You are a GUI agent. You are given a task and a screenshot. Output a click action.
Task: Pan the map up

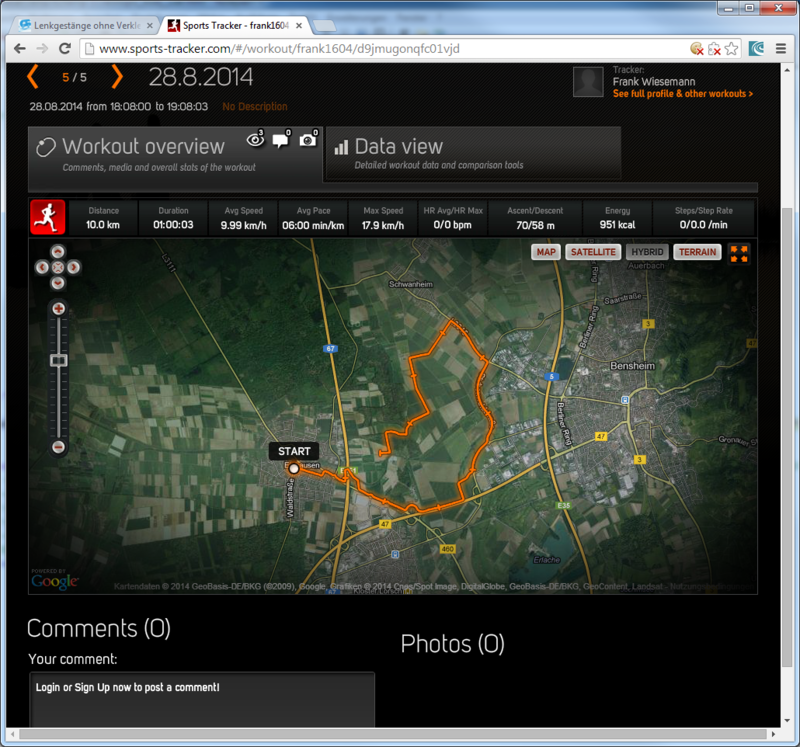pos(58,252)
